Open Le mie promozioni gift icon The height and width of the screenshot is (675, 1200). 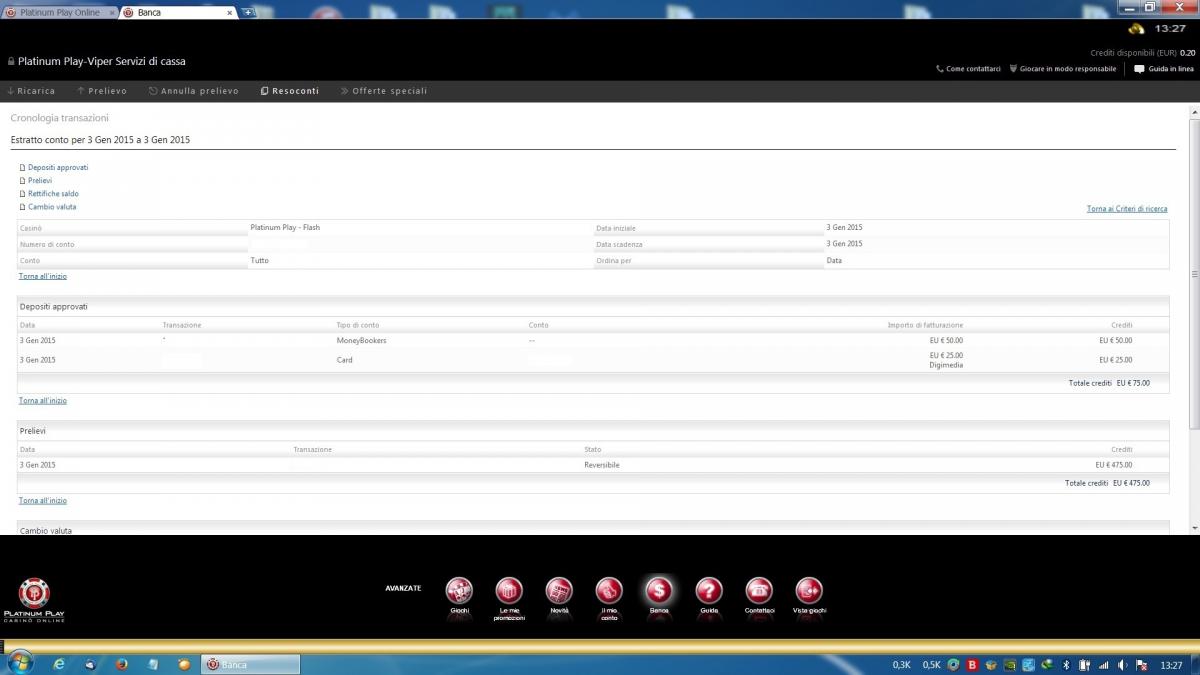(x=509, y=591)
